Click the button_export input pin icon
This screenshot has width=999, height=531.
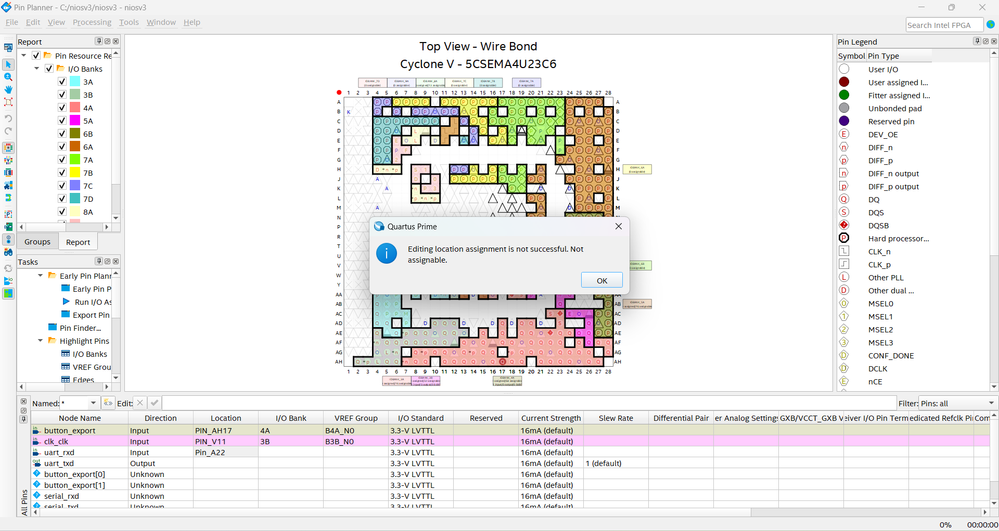coord(36,430)
